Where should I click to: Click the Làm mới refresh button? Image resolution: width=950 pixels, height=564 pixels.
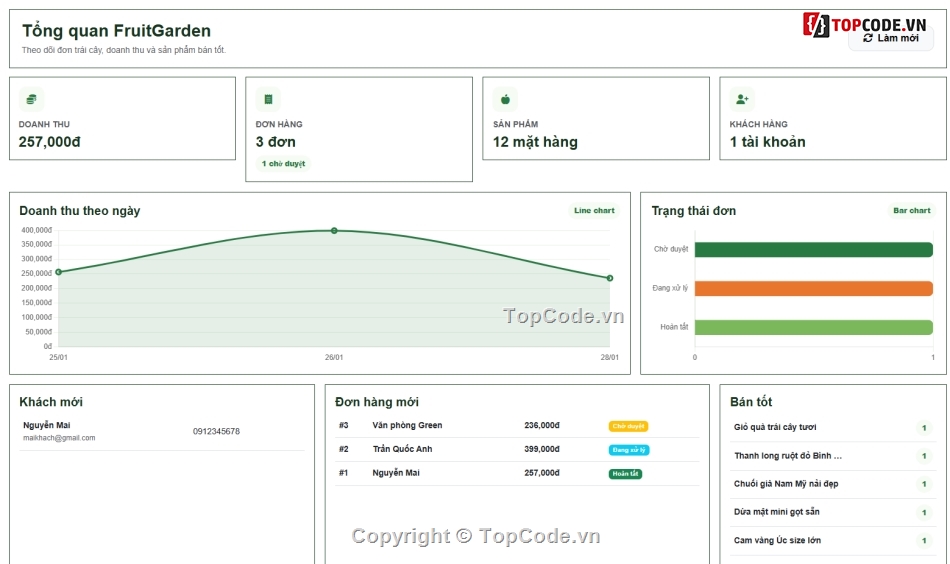[x=891, y=38]
